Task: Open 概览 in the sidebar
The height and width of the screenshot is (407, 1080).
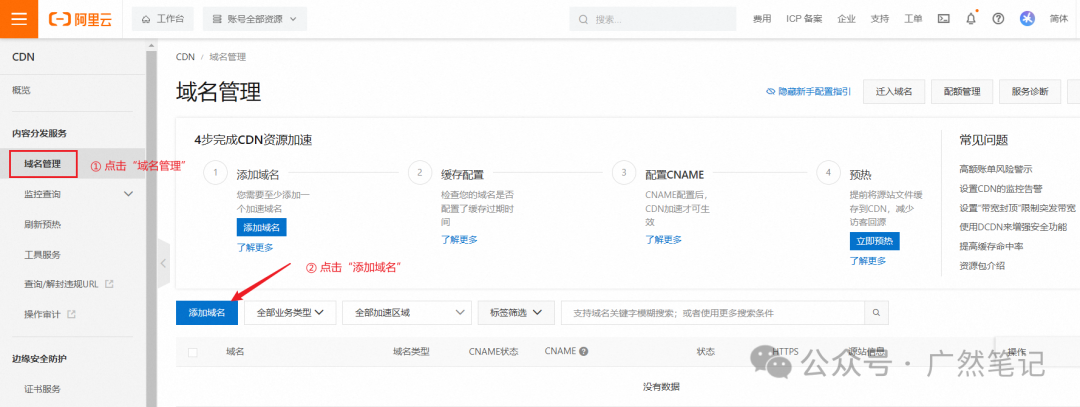Action: (21, 90)
